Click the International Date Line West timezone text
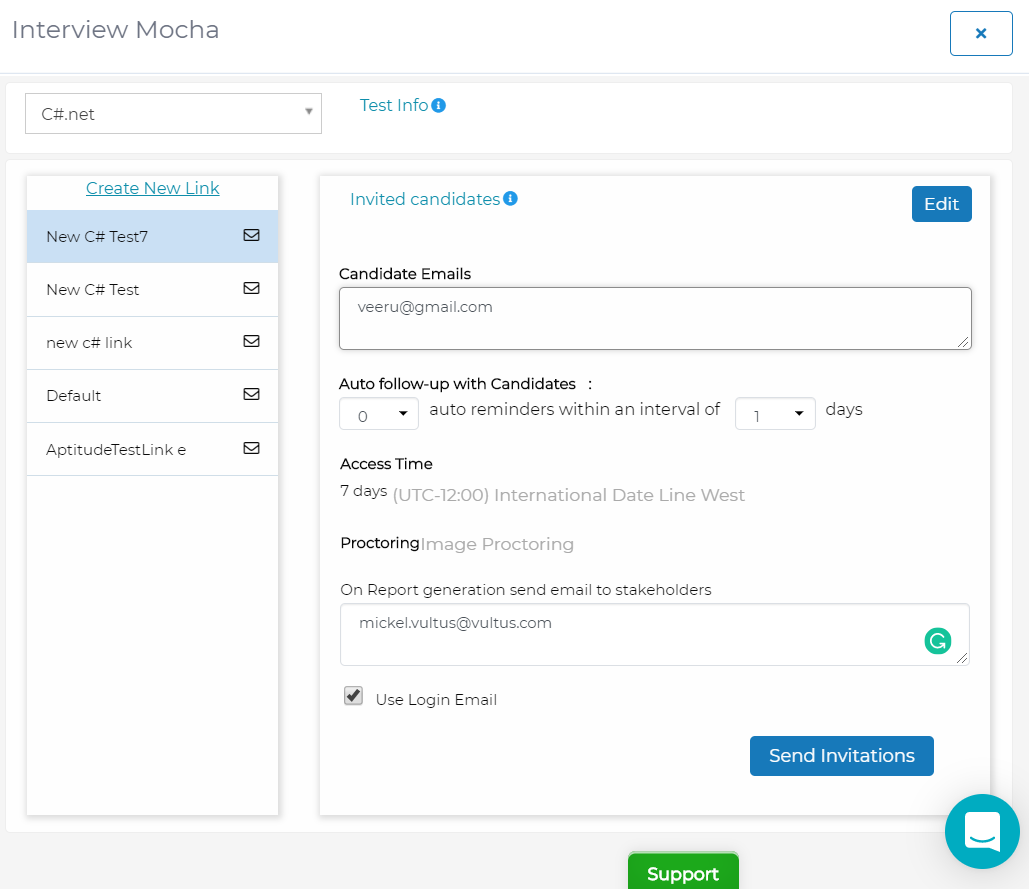The image size is (1029, 889). (x=568, y=495)
